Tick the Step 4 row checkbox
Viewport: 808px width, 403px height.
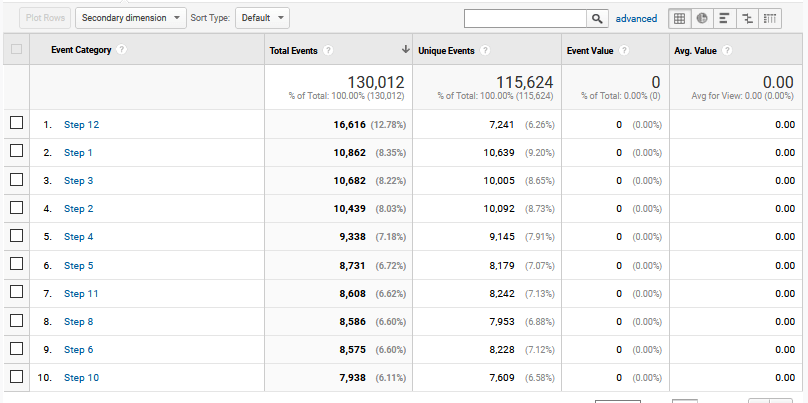point(15,237)
